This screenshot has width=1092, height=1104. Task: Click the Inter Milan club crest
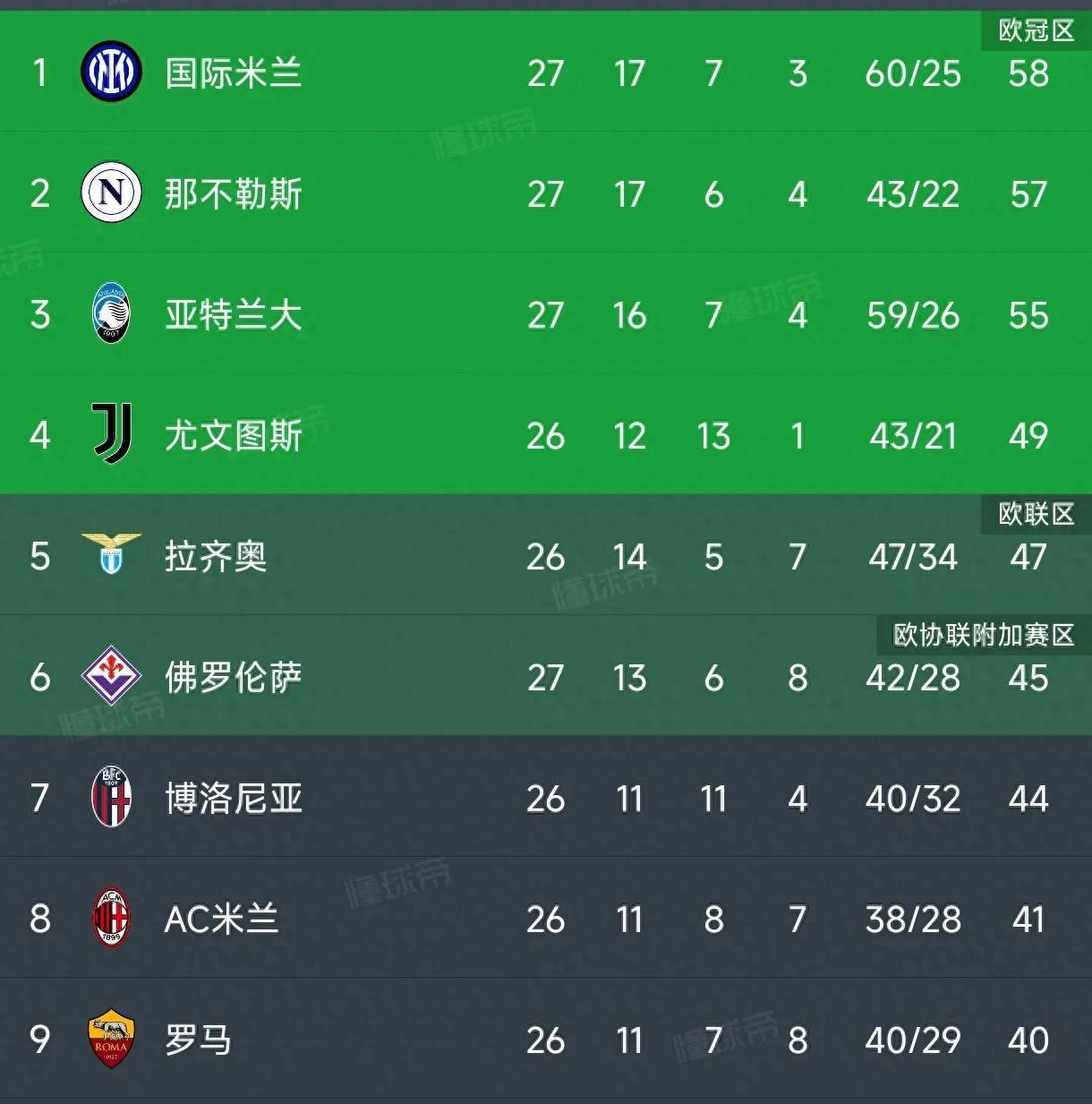(111, 73)
